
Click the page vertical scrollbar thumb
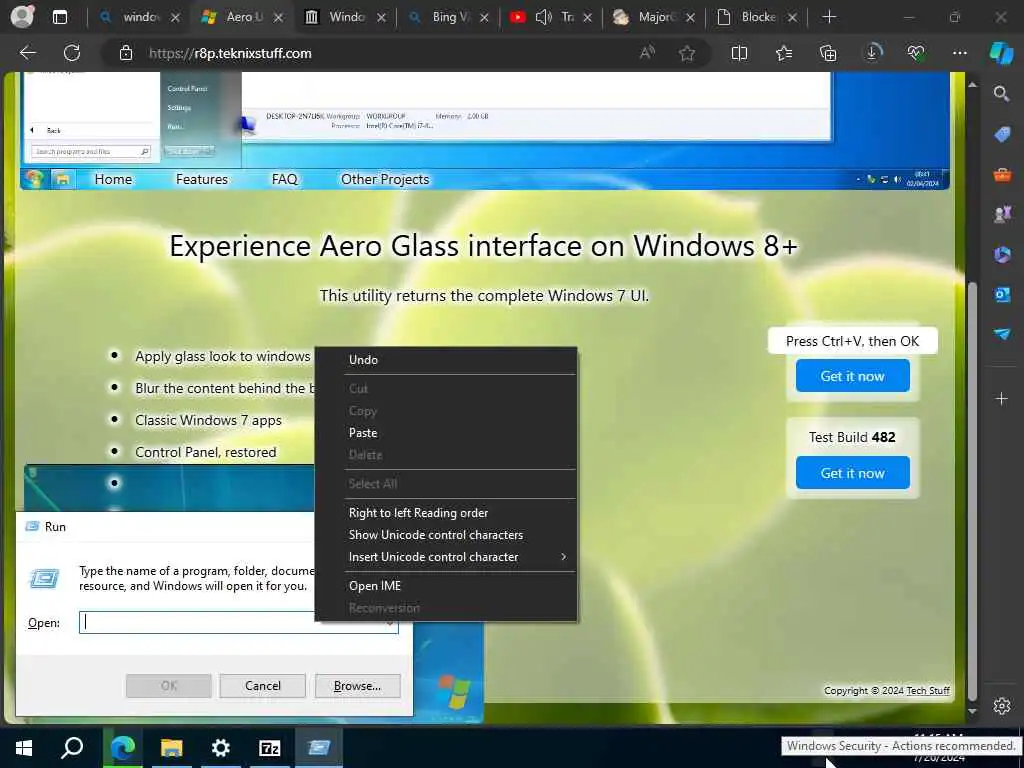(x=972, y=490)
